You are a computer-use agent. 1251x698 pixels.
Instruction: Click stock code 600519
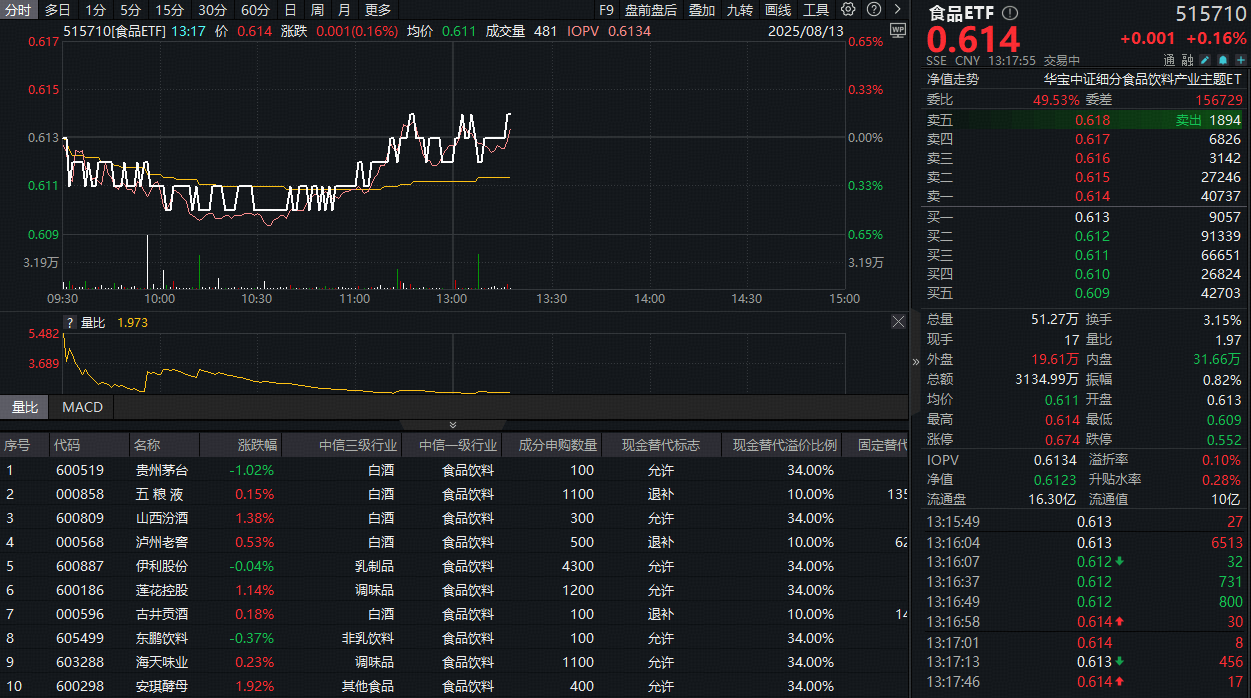79,470
